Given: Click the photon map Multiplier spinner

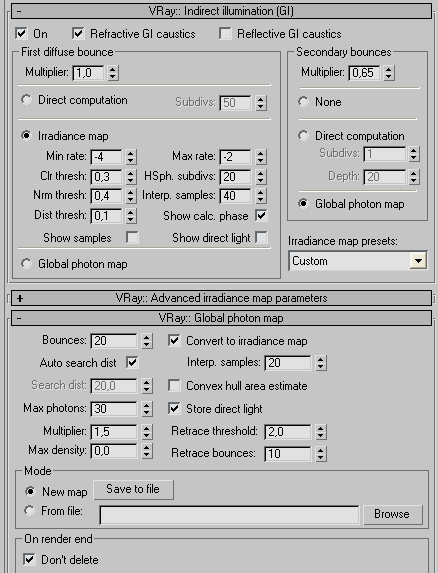Looking at the screenshot, I should (146, 432).
